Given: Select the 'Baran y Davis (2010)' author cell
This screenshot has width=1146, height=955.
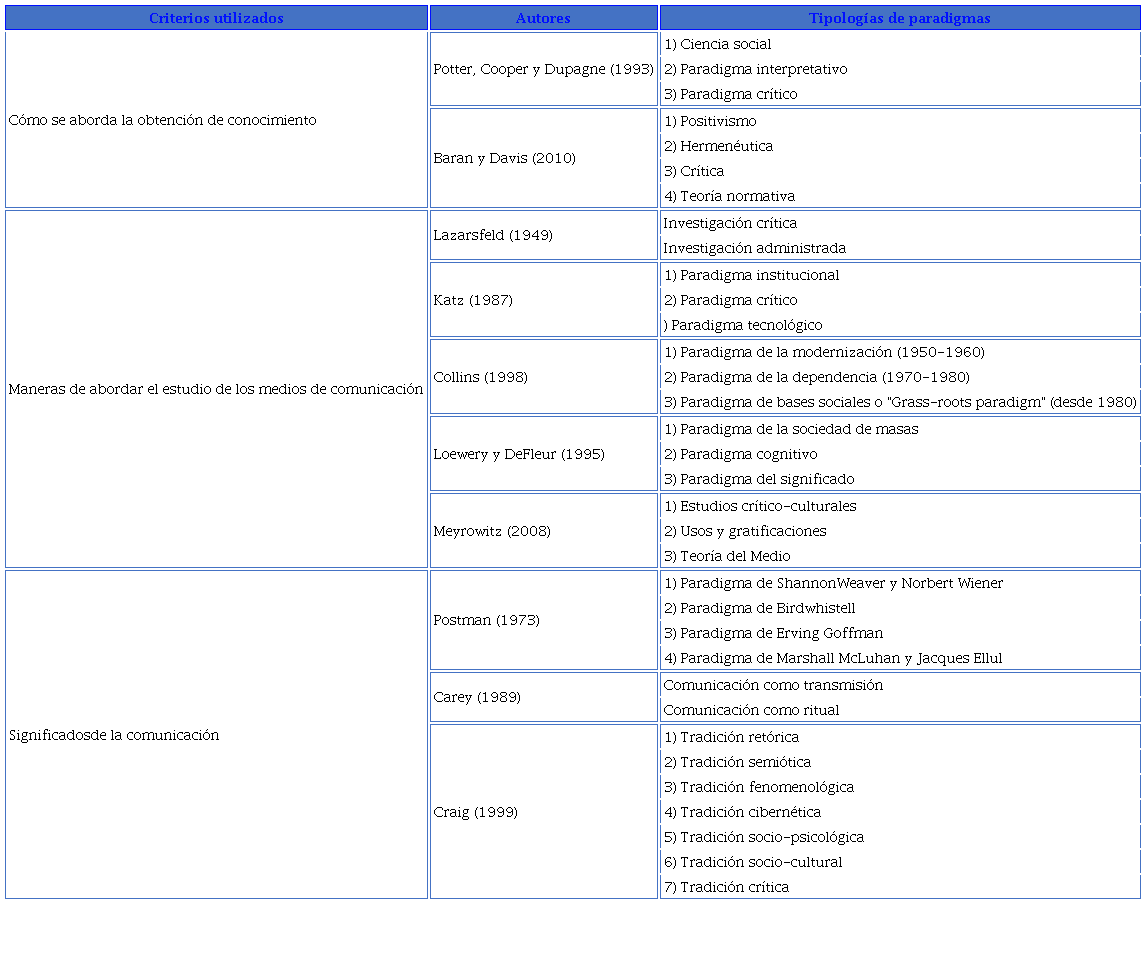Looking at the screenshot, I should click(x=504, y=158).
